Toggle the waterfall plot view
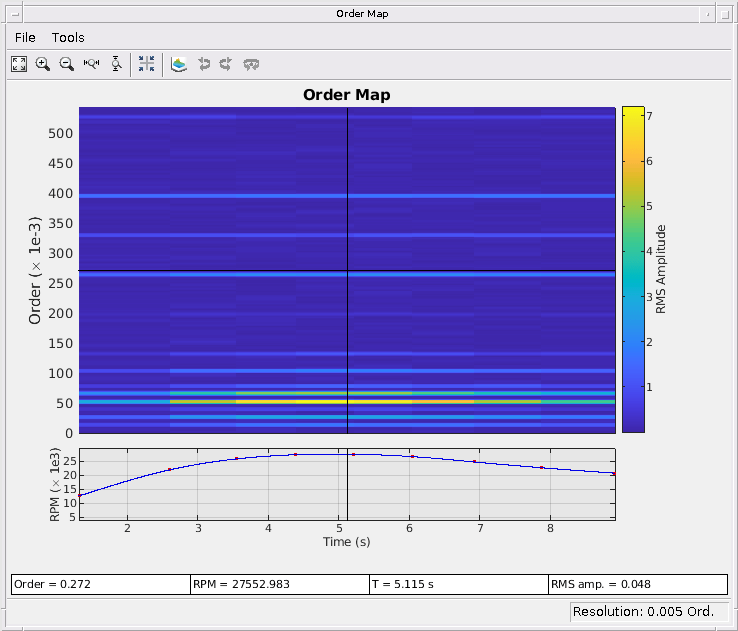This screenshot has width=738, height=631. pos(179,64)
